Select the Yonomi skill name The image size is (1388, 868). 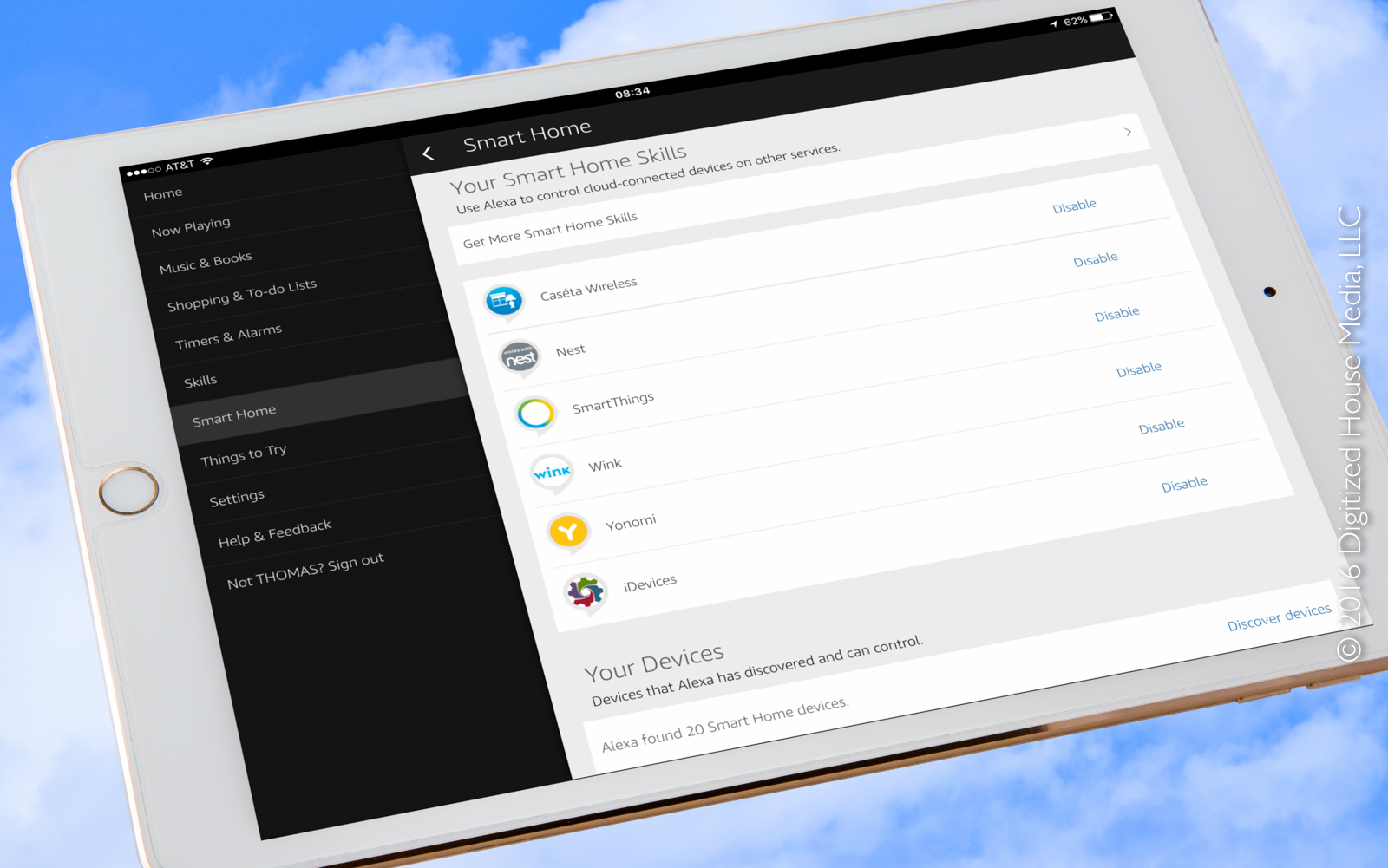pos(631,523)
